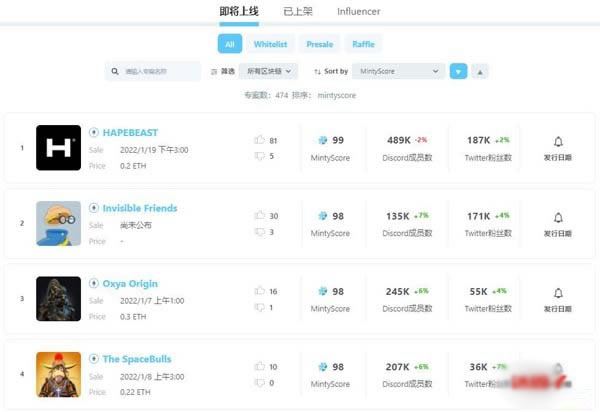Click the Ethereum icon beside Oxya Origin
The width and height of the screenshot is (600, 412).
point(94,284)
